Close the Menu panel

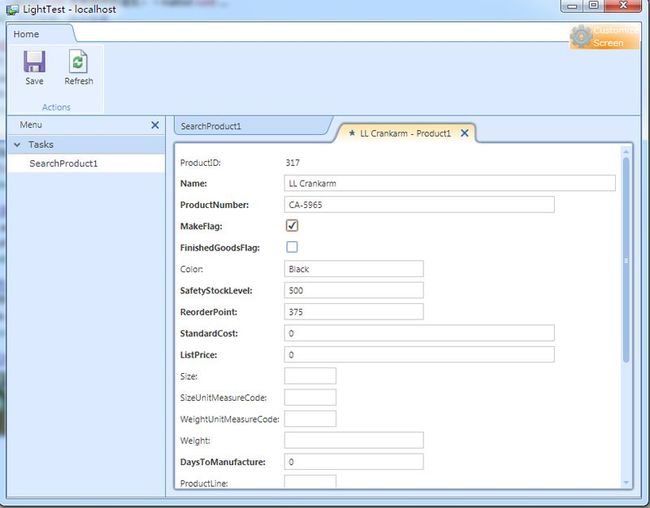[x=155, y=125]
